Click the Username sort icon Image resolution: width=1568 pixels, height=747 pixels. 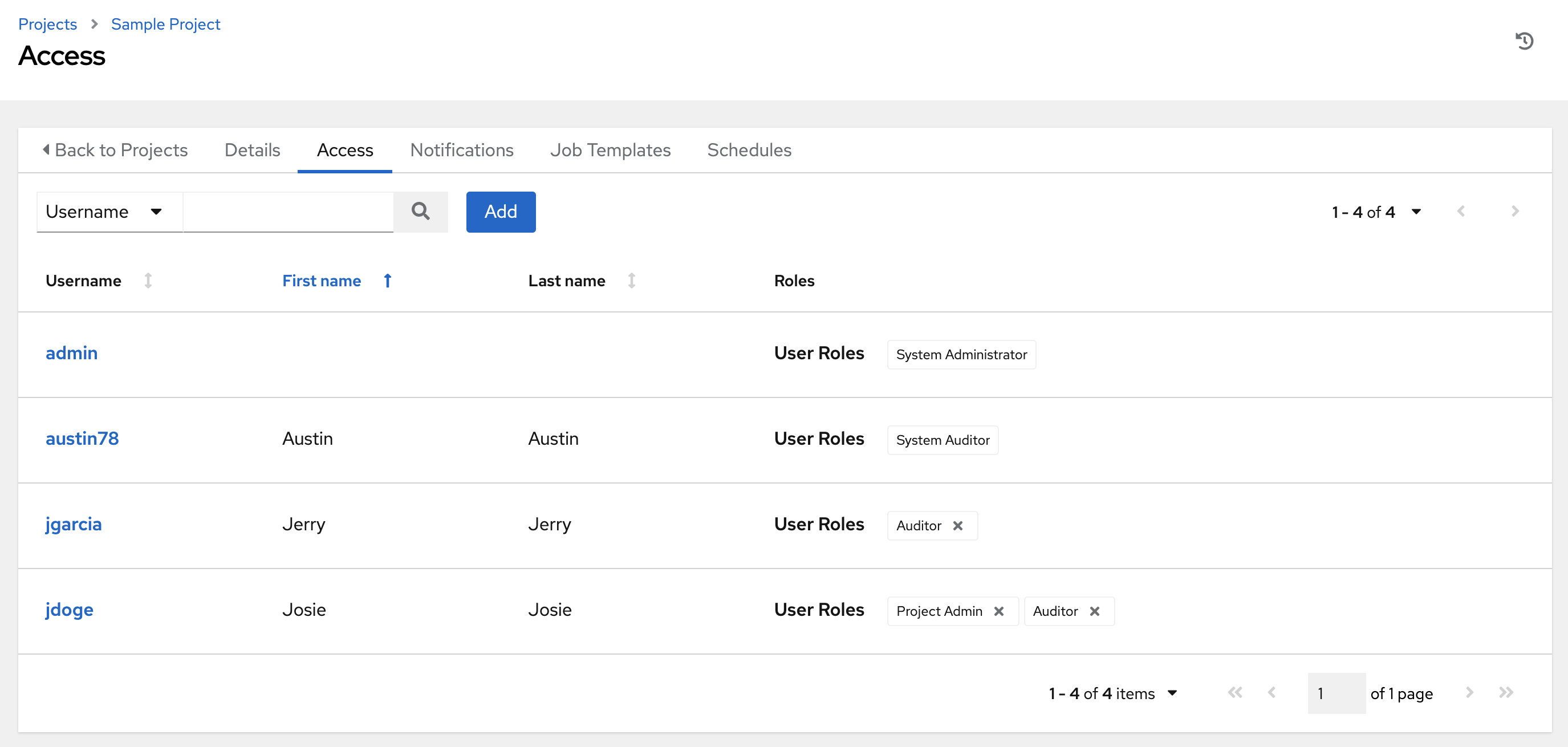coord(148,281)
